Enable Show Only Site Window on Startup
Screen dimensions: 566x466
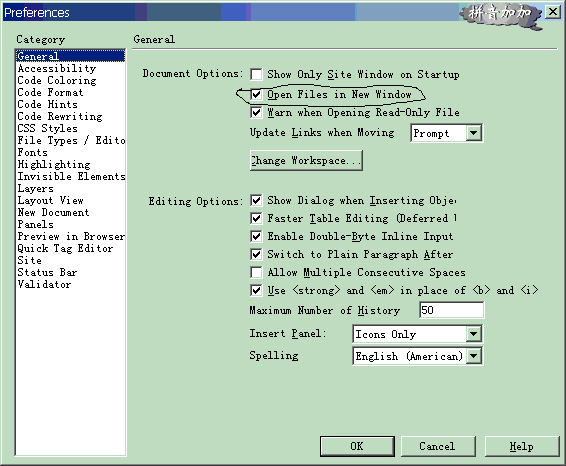(256, 74)
